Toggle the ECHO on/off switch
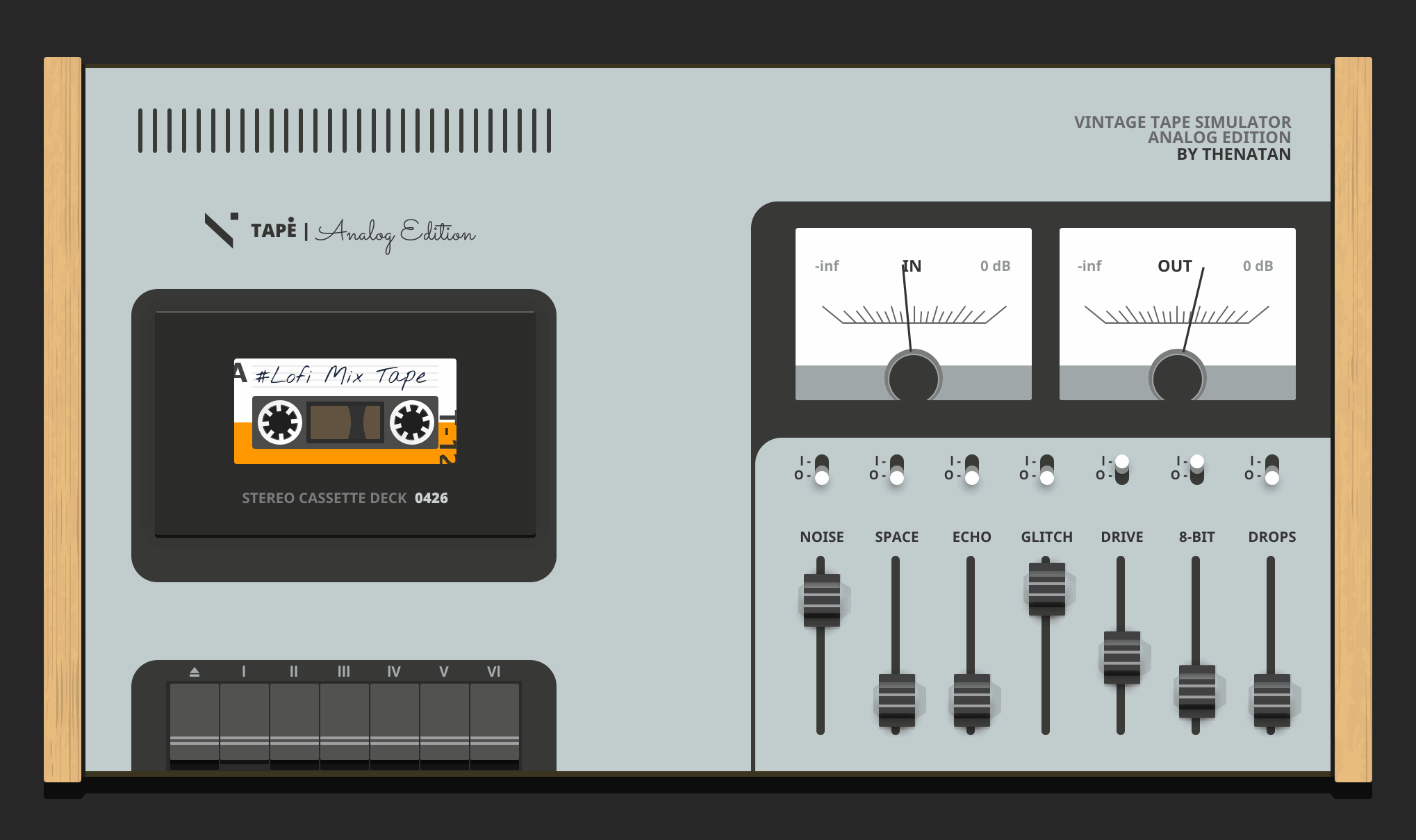The height and width of the screenshot is (840, 1416). (x=972, y=470)
